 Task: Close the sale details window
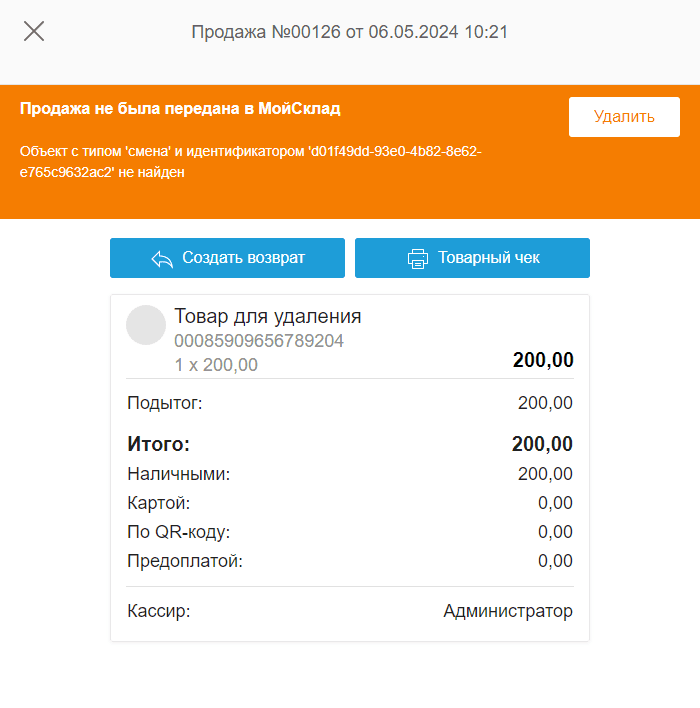pos(34,31)
